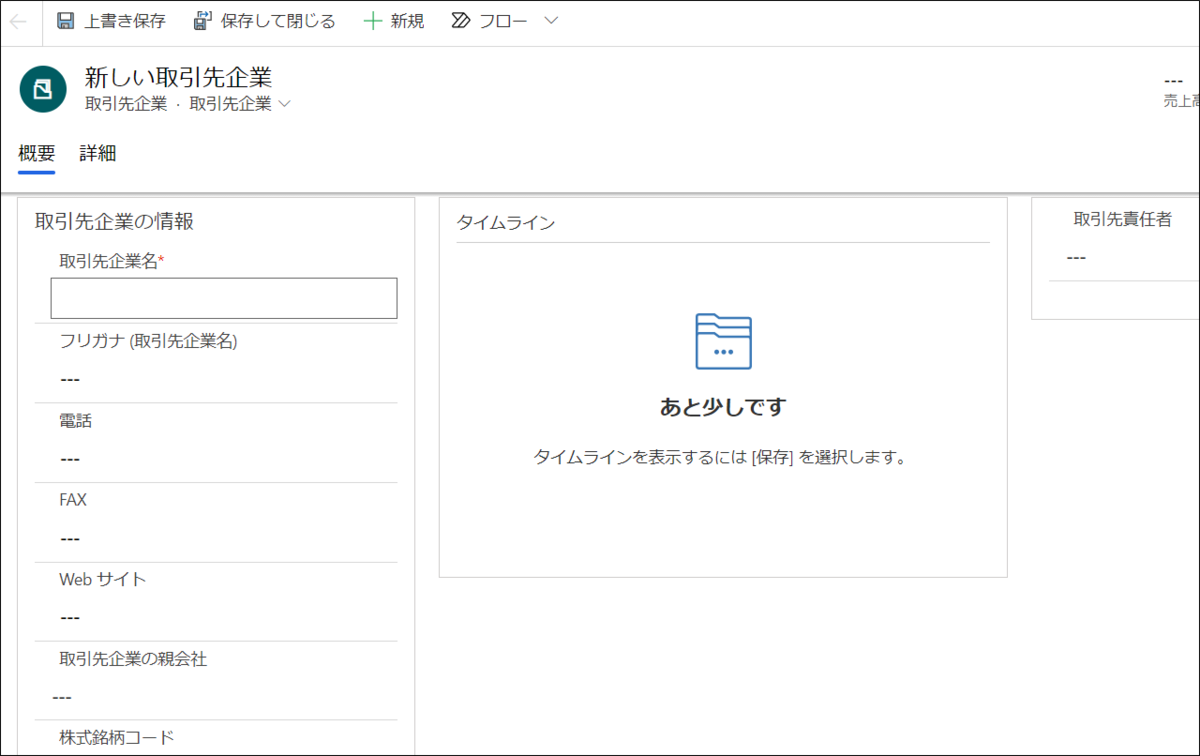Select the 概要 tab
This screenshot has height=756, width=1200.
coord(36,153)
